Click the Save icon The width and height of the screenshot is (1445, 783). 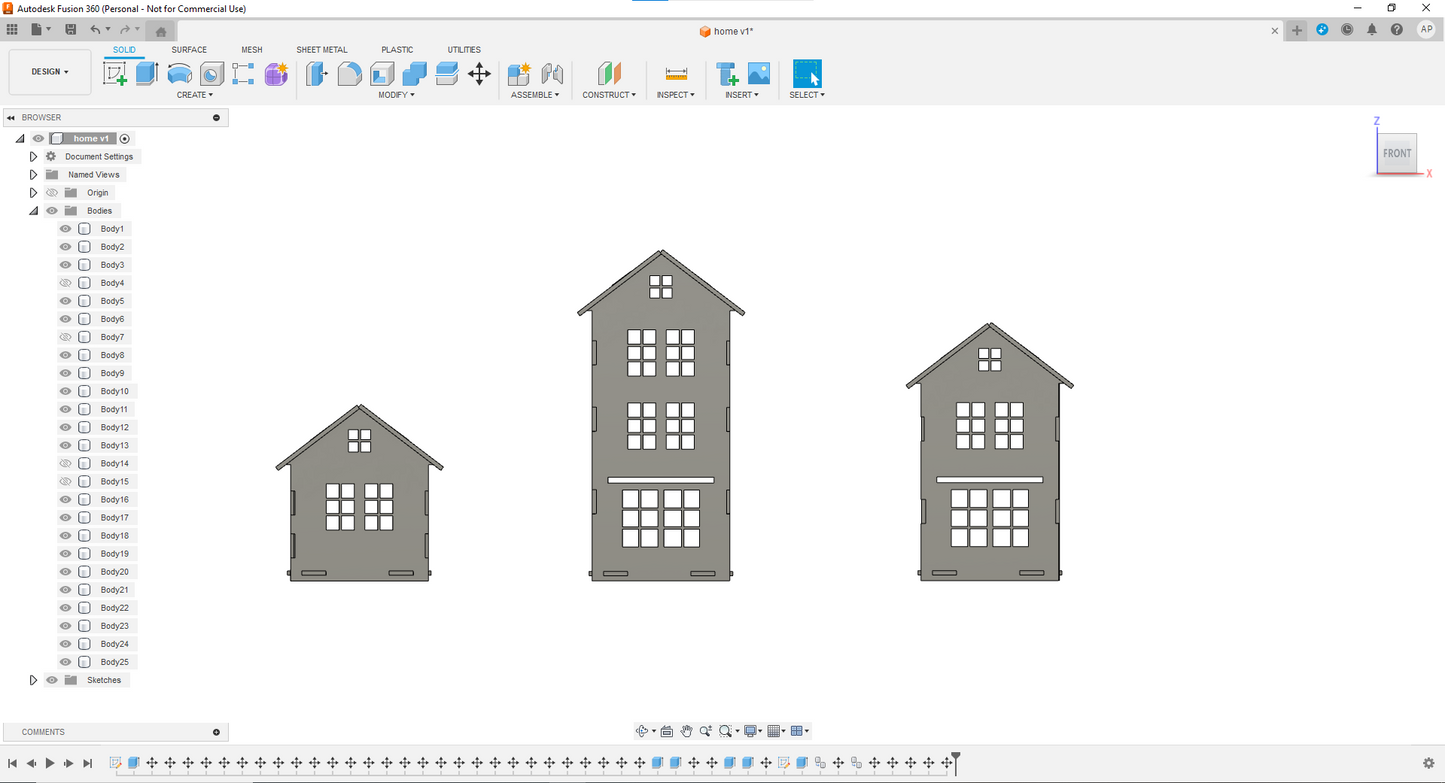[x=70, y=30]
